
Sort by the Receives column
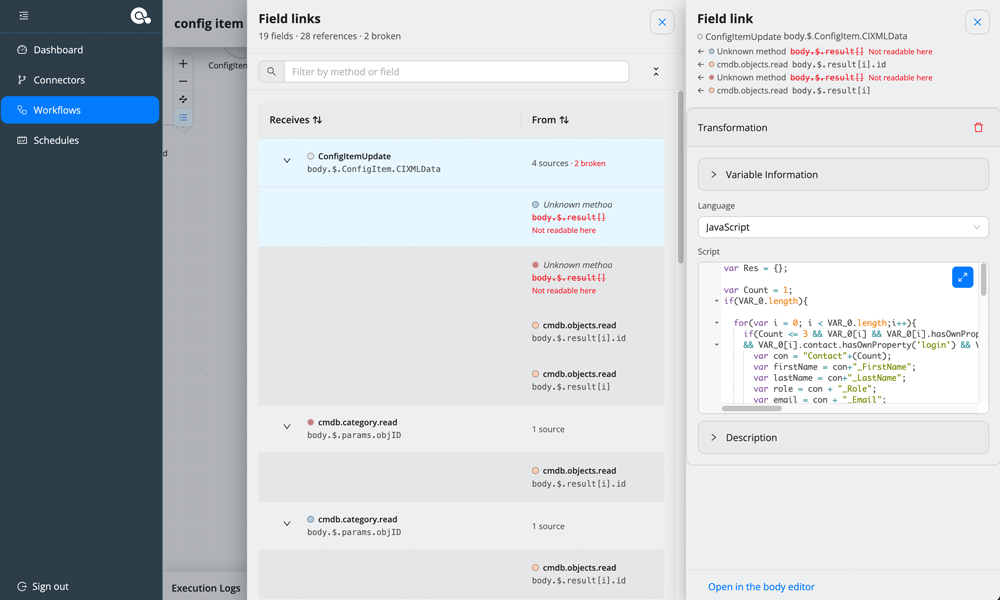click(295, 120)
